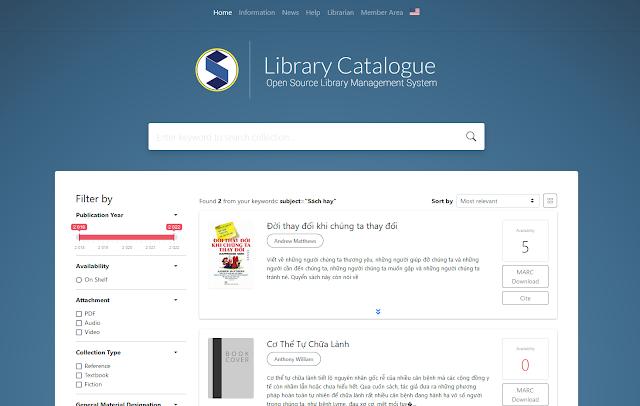Download MARC for Cơ Thể Tự Chữa Lành

[525, 395]
